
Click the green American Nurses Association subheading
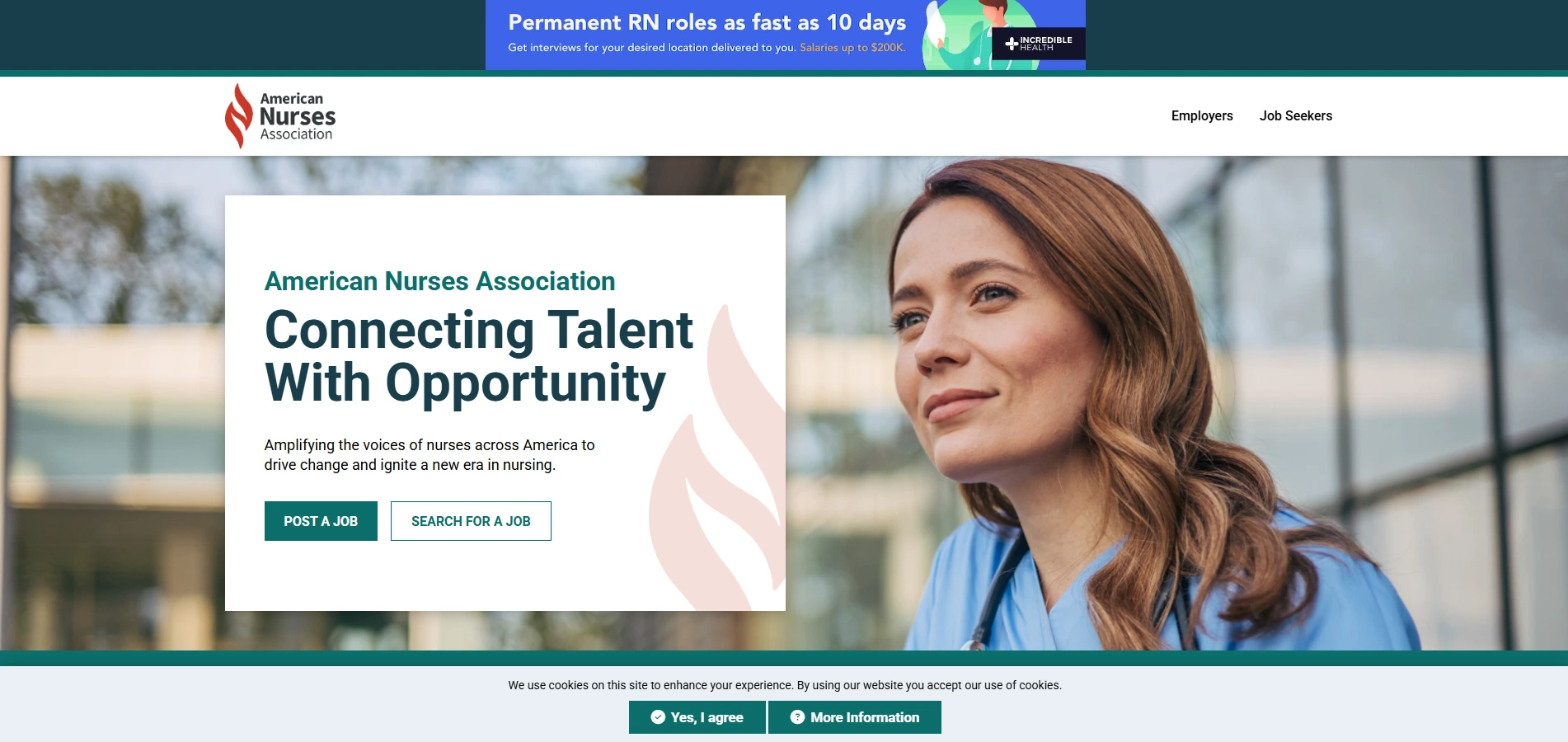pyautogui.click(x=439, y=281)
